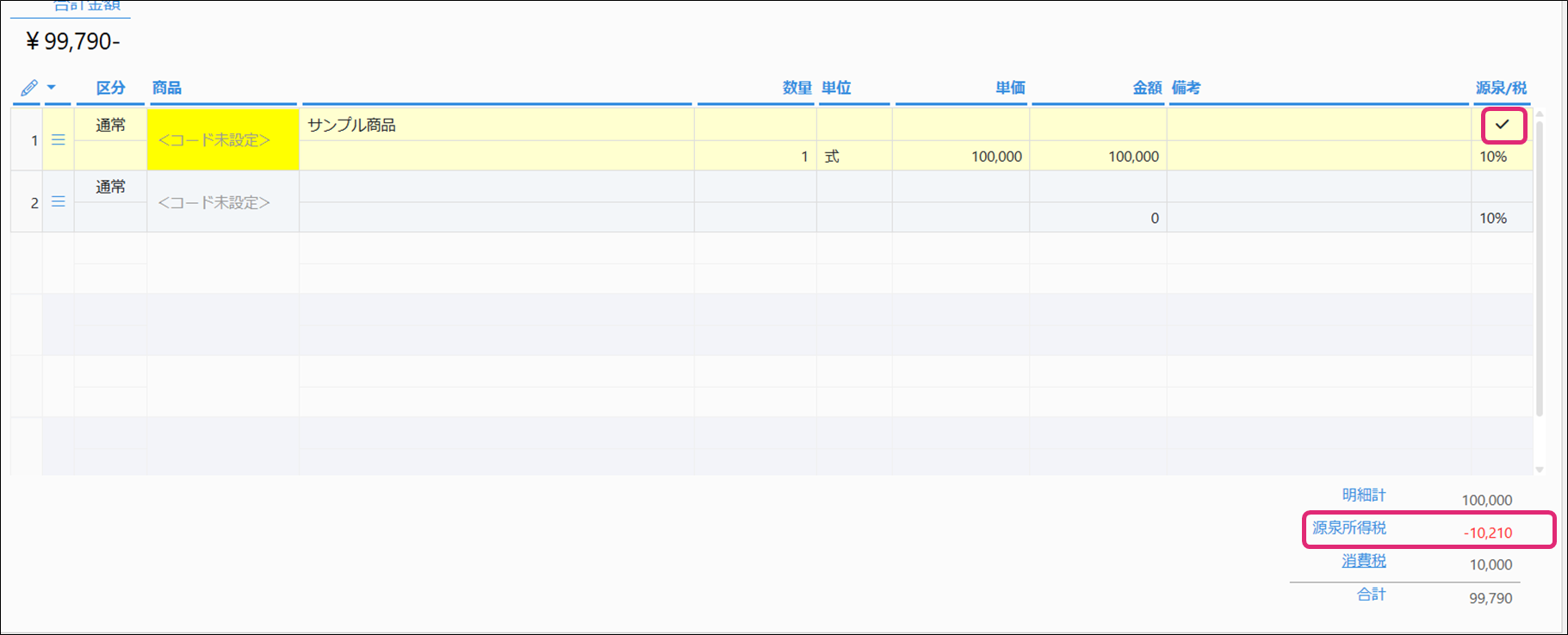Open the dropdown arrow beside pencil icon
This screenshot has height=635, width=1568.
coord(51,88)
